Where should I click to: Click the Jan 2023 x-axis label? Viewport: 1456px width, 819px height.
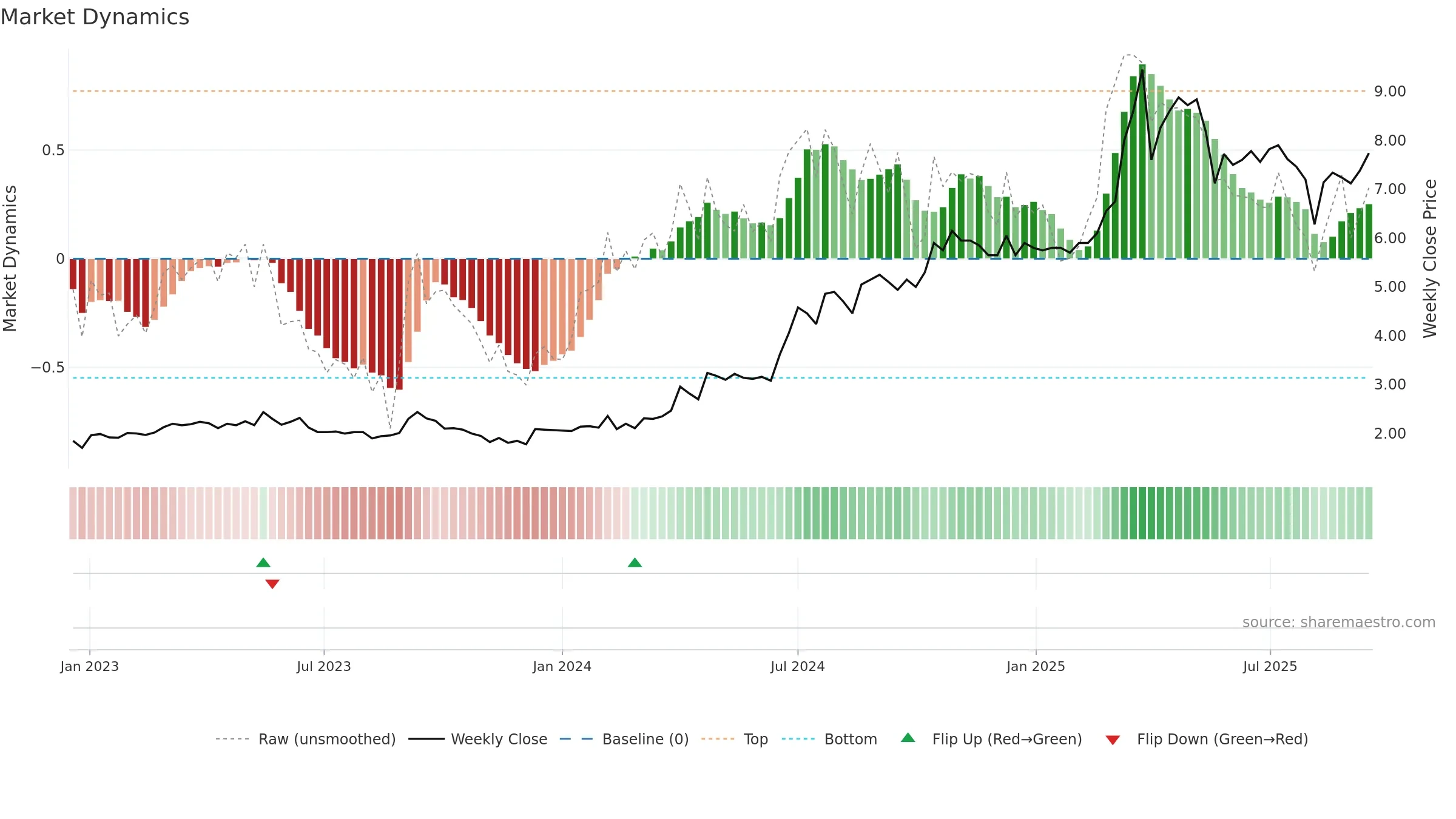[90, 666]
